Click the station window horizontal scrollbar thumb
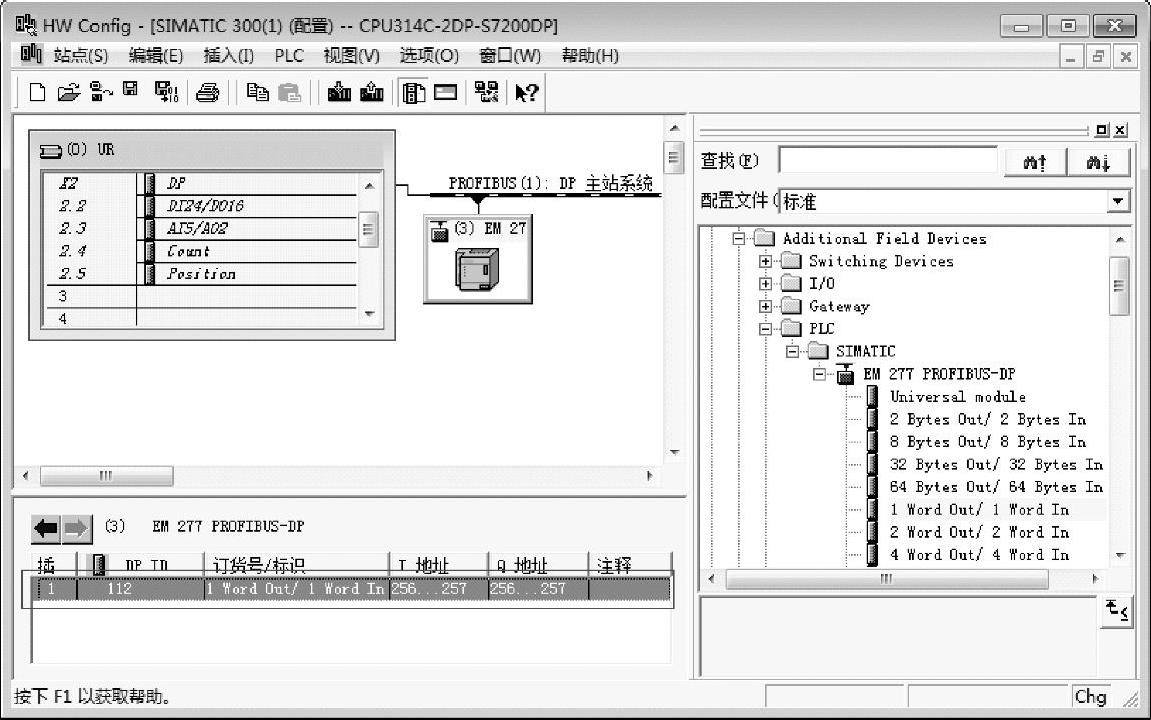This screenshot has width=1151, height=720. coord(106,476)
